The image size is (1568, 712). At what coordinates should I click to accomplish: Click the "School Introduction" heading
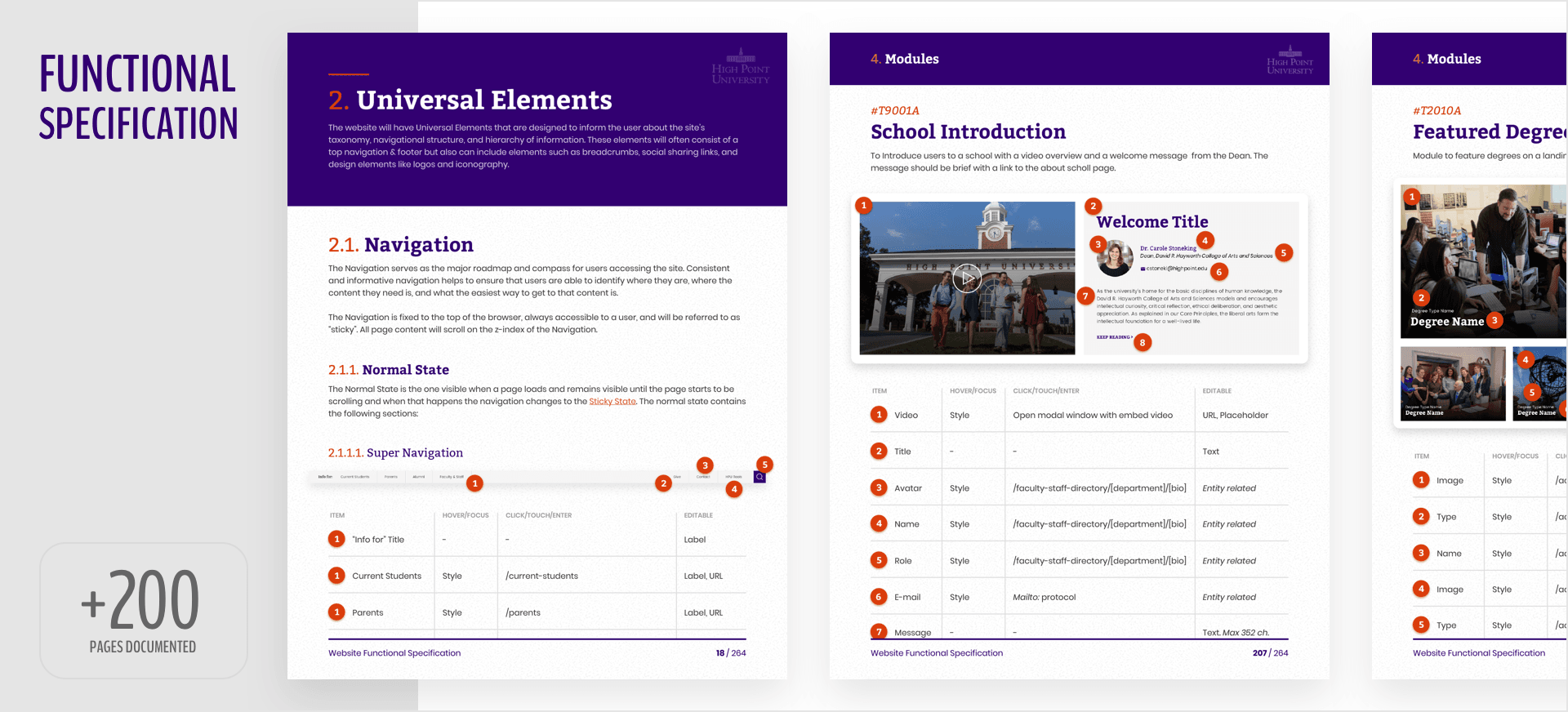[x=969, y=132]
